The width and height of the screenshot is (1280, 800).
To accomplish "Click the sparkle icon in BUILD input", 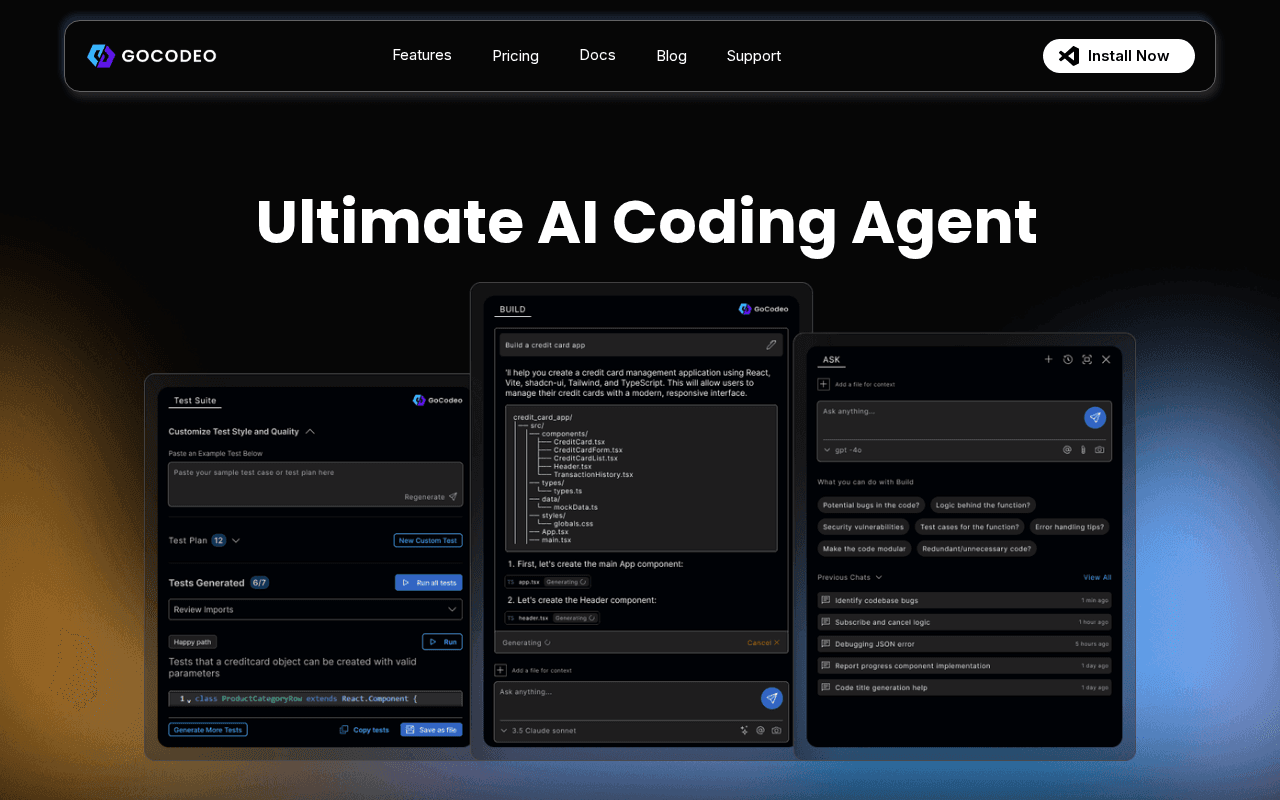I will pyautogui.click(x=744, y=731).
